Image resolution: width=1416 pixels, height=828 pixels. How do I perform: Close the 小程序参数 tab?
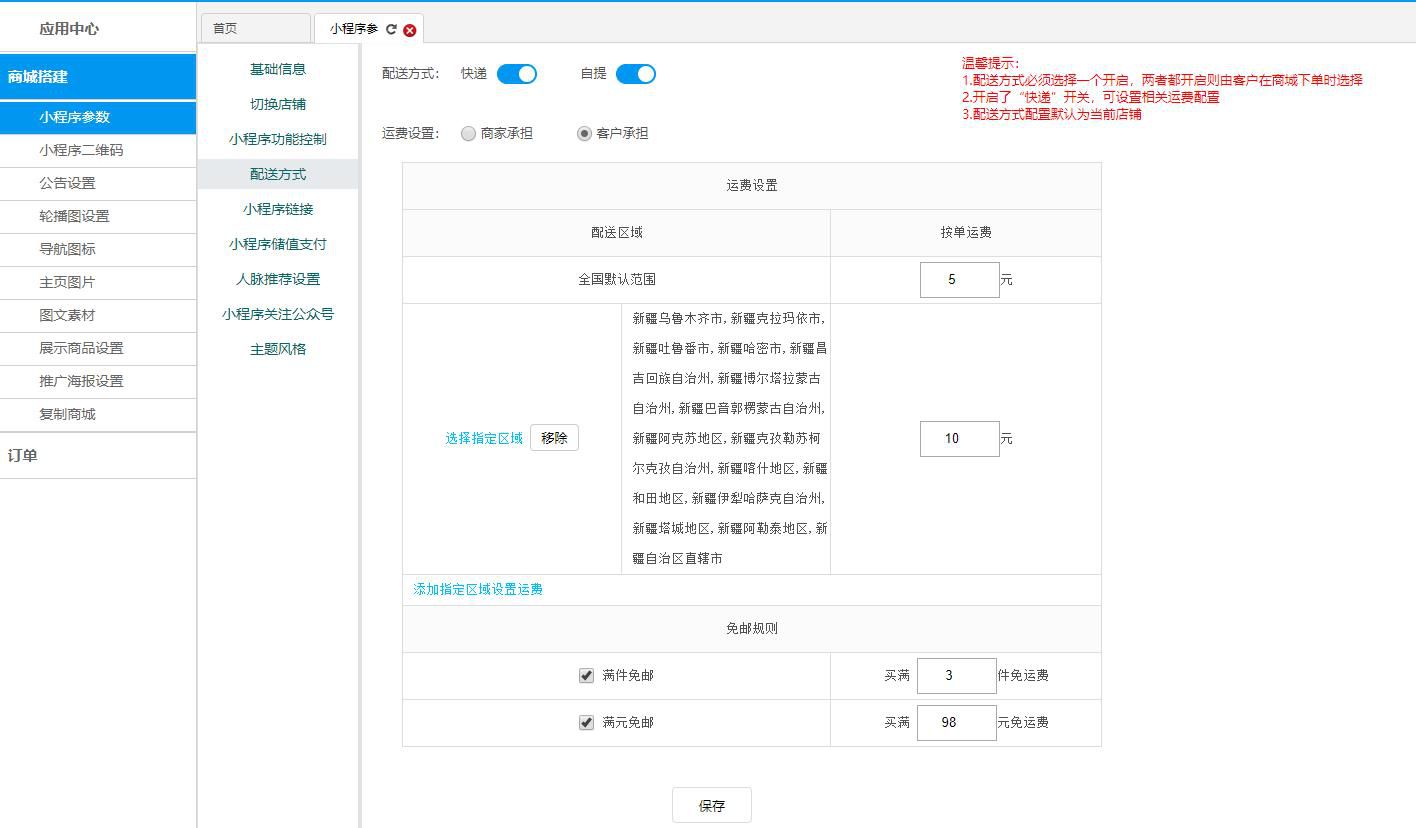pos(409,30)
